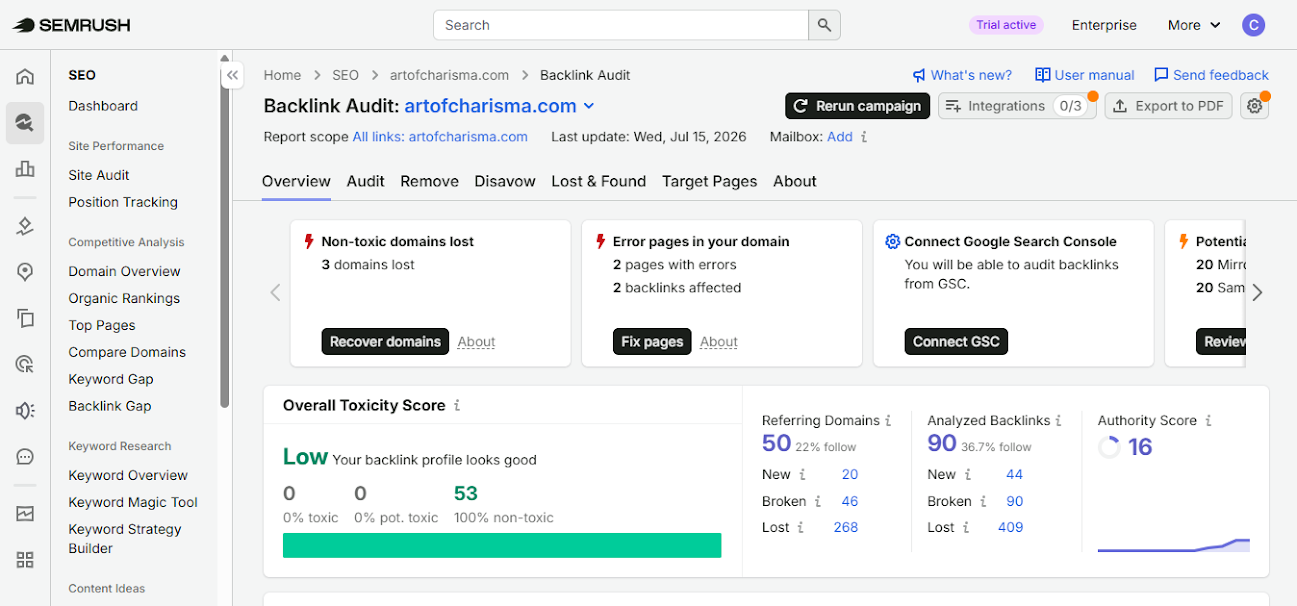Open report scope All links: artofcharisma.com

440,137
